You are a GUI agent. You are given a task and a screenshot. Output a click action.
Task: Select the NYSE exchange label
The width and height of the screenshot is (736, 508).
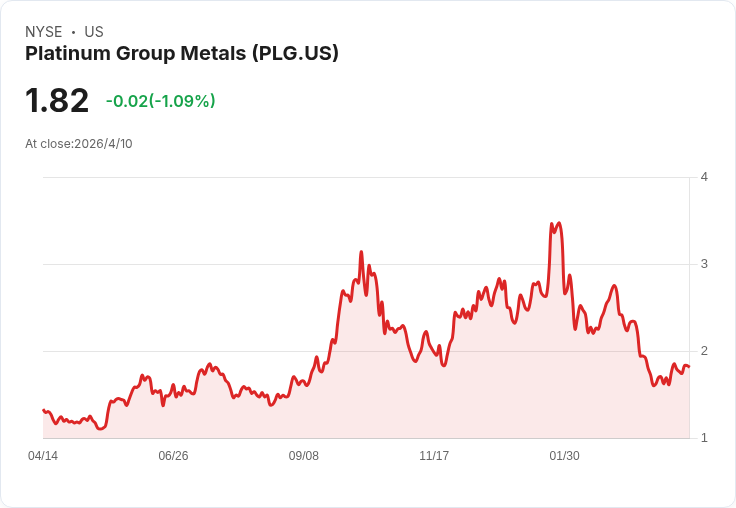coord(43,32)
